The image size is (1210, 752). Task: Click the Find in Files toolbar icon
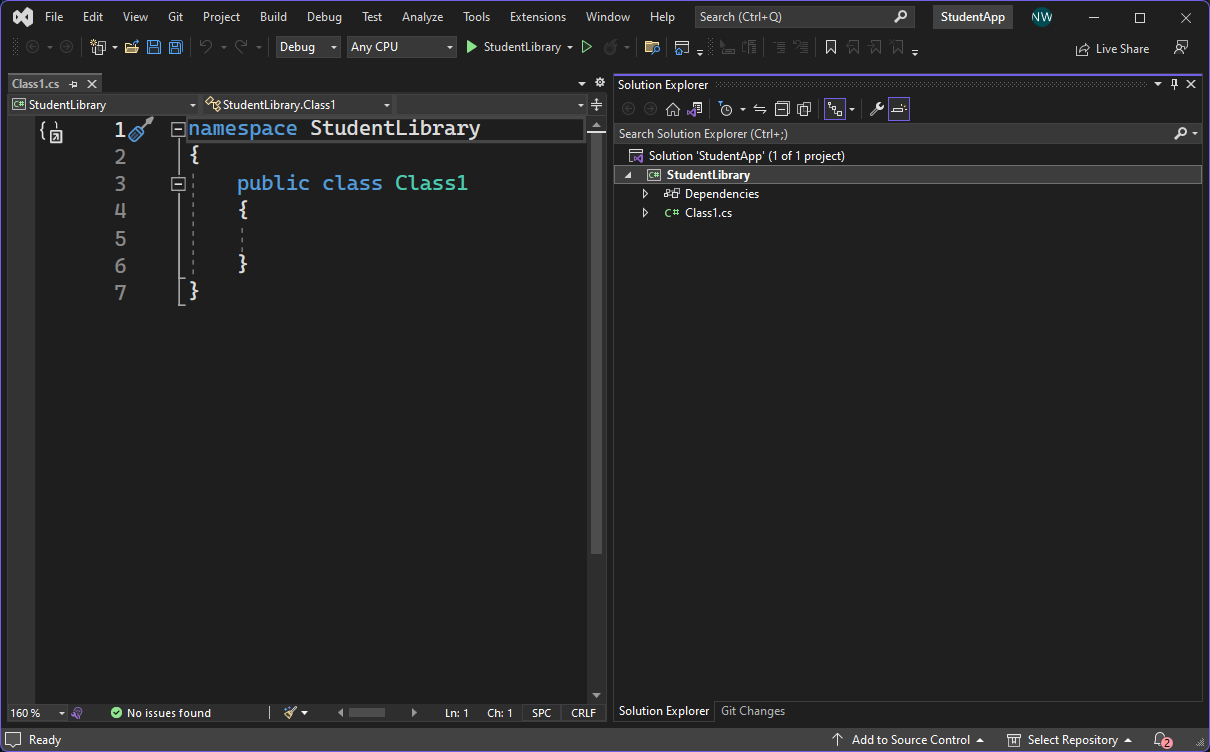(652, 47)
